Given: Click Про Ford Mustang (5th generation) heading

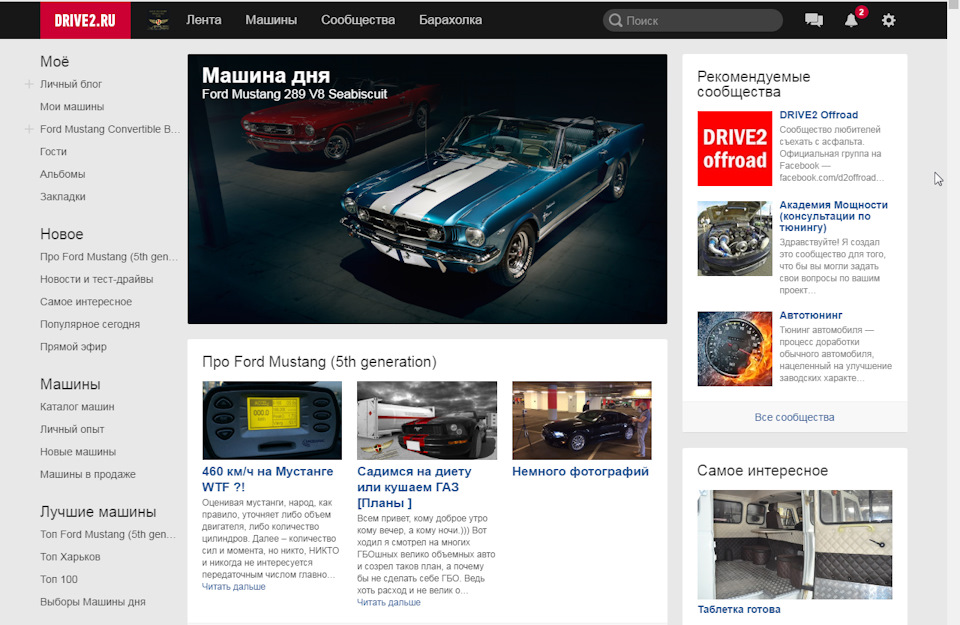Looking at the screenshot, I should click(319, 362).
